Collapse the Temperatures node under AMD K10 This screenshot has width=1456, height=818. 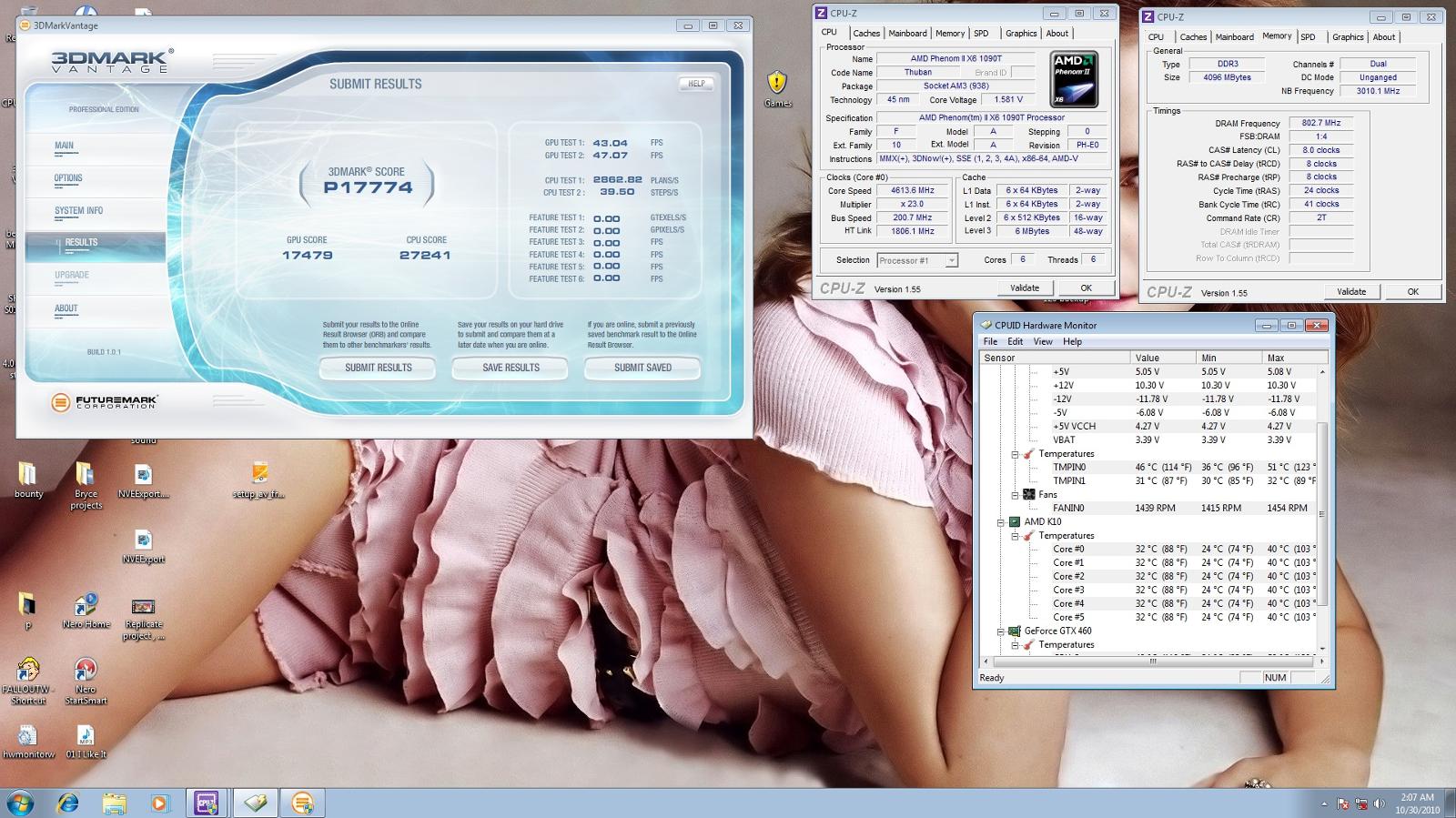pyautogui.click(x=1015, y=536)
